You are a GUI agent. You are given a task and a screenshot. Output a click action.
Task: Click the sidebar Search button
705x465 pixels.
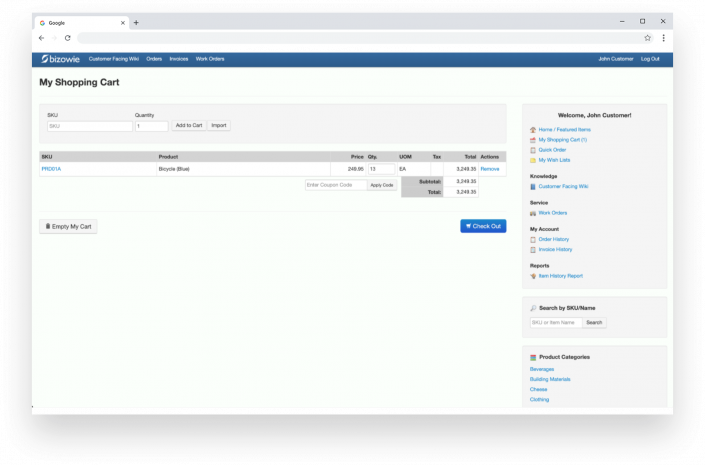[x=594, y=322]
